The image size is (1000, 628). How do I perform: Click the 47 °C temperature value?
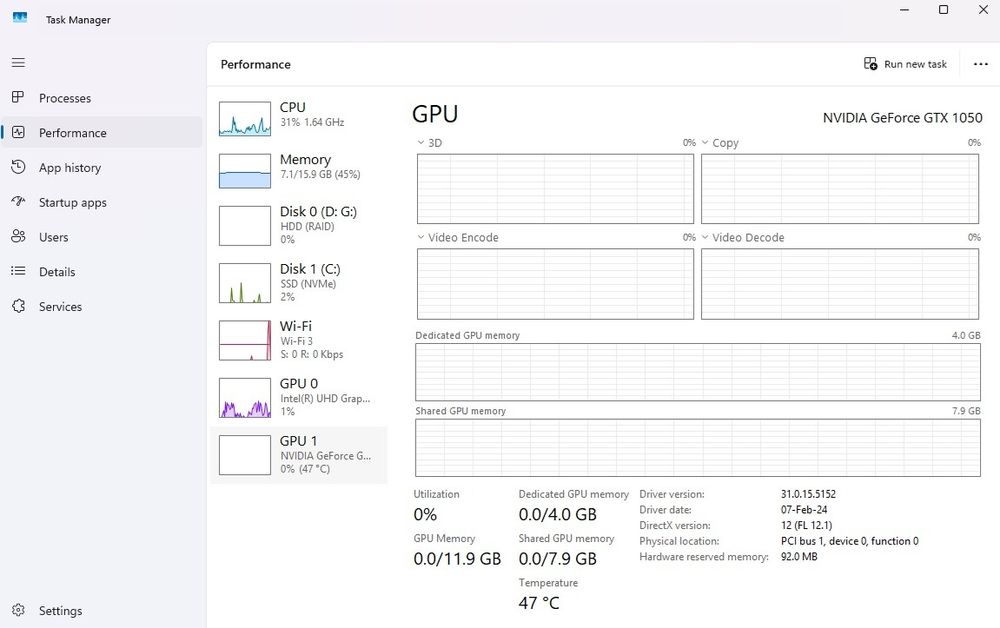[539, 603]
